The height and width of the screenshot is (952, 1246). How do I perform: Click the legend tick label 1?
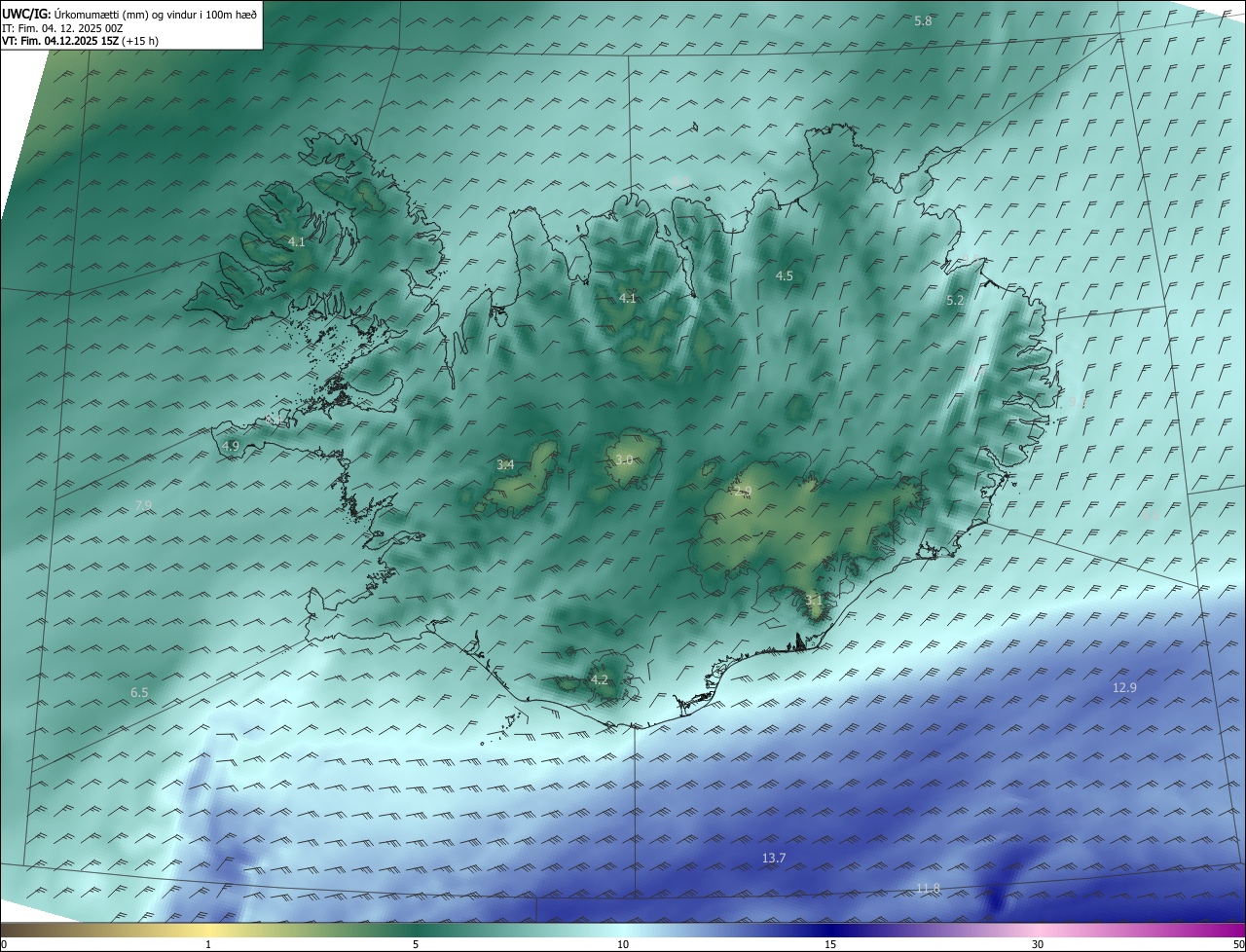click(x=208, y=944)
